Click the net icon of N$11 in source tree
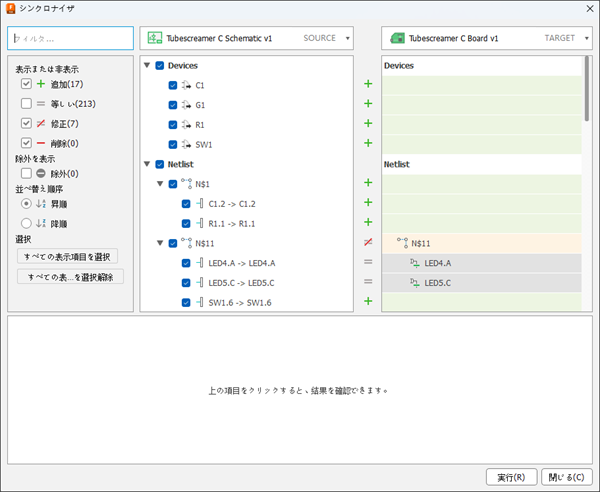 187,243
